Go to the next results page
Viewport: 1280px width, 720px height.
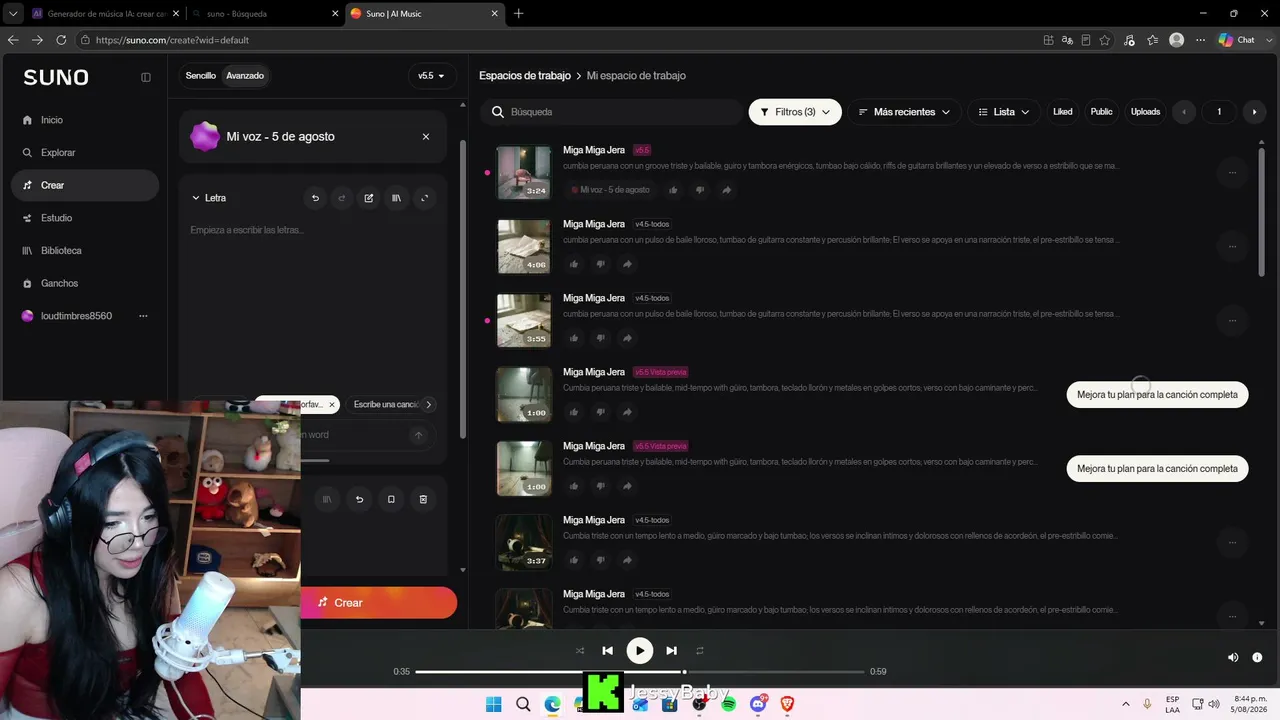1254,112
